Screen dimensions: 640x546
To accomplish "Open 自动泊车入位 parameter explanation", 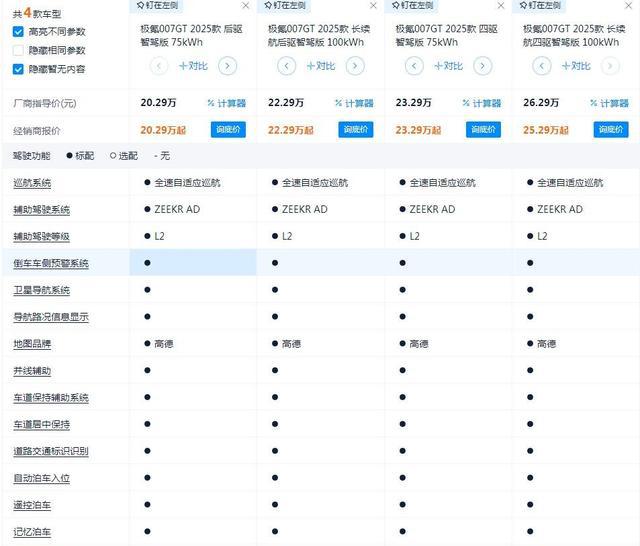I will (x=42, y=478).
